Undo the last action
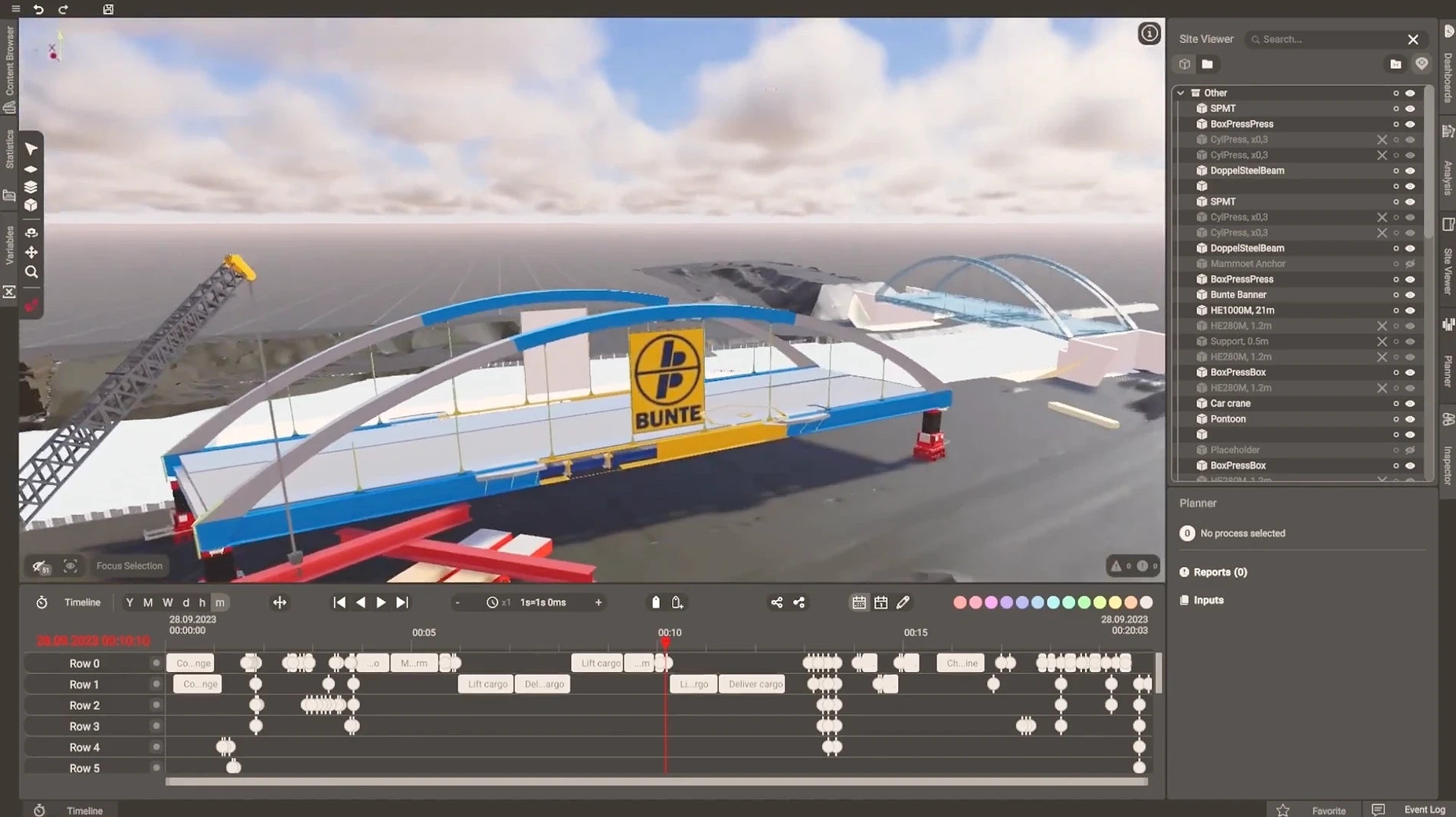 coord(38,9)
